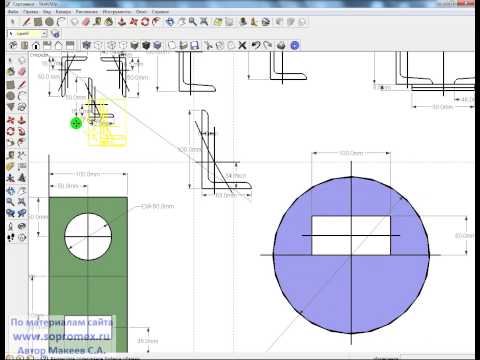Choose Paint Bucket in top toolbar
Viewport: 480px width, 360px height.
109,22
